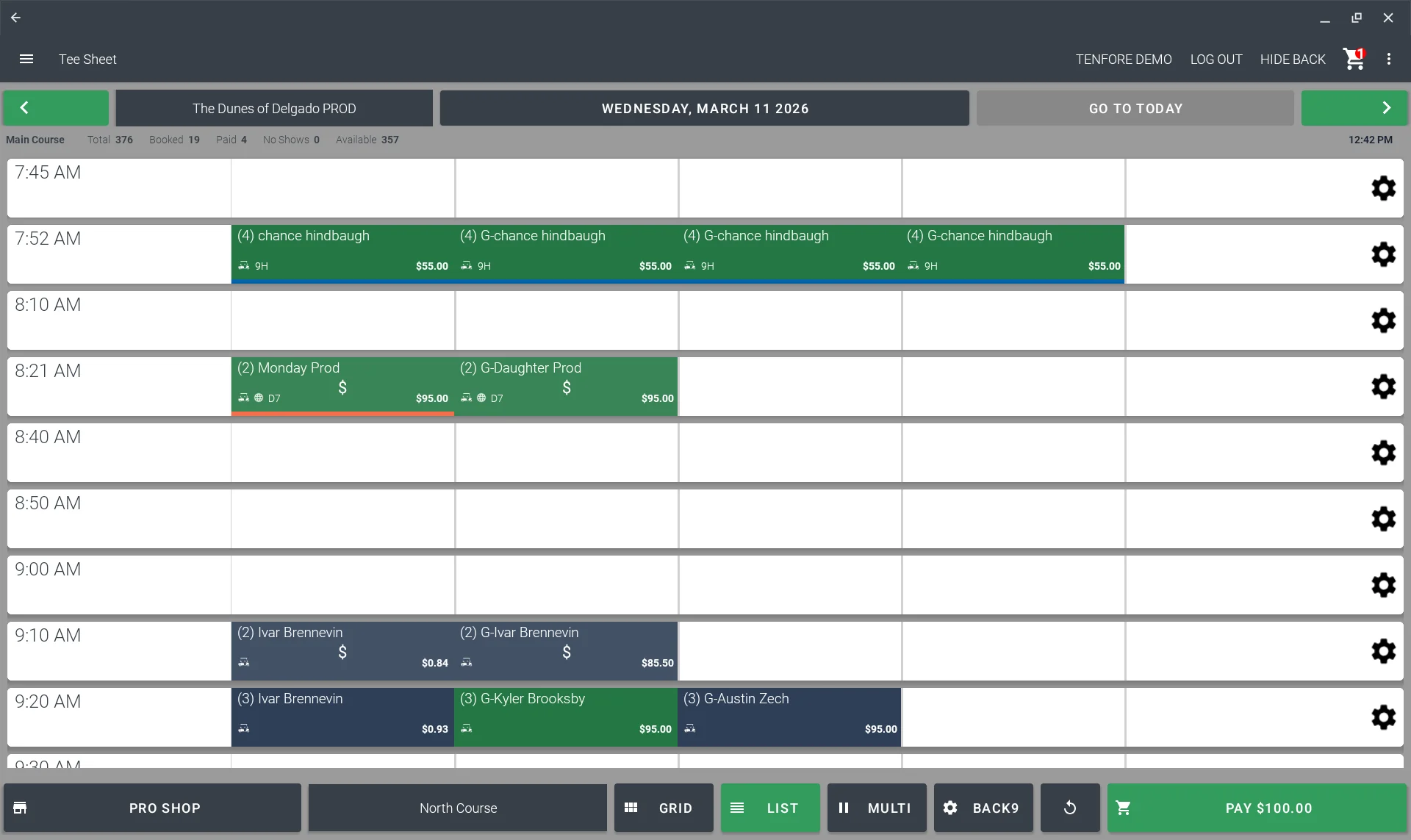
Task: Click the refresh icon in bottom bar
Action: pyautogui.click(x=1070, y=808)
